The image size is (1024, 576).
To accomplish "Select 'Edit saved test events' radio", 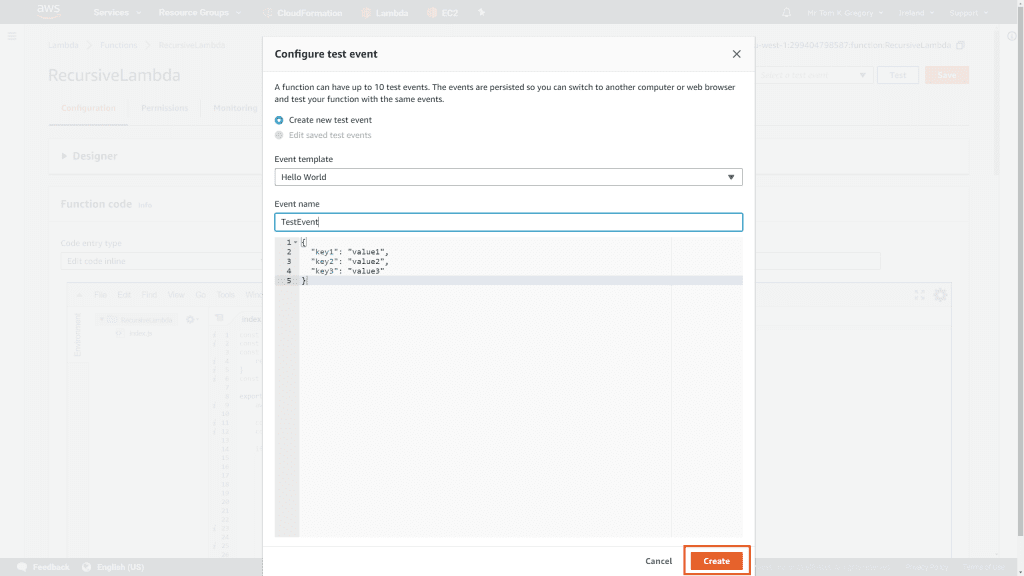I will (x=279, y=135).
